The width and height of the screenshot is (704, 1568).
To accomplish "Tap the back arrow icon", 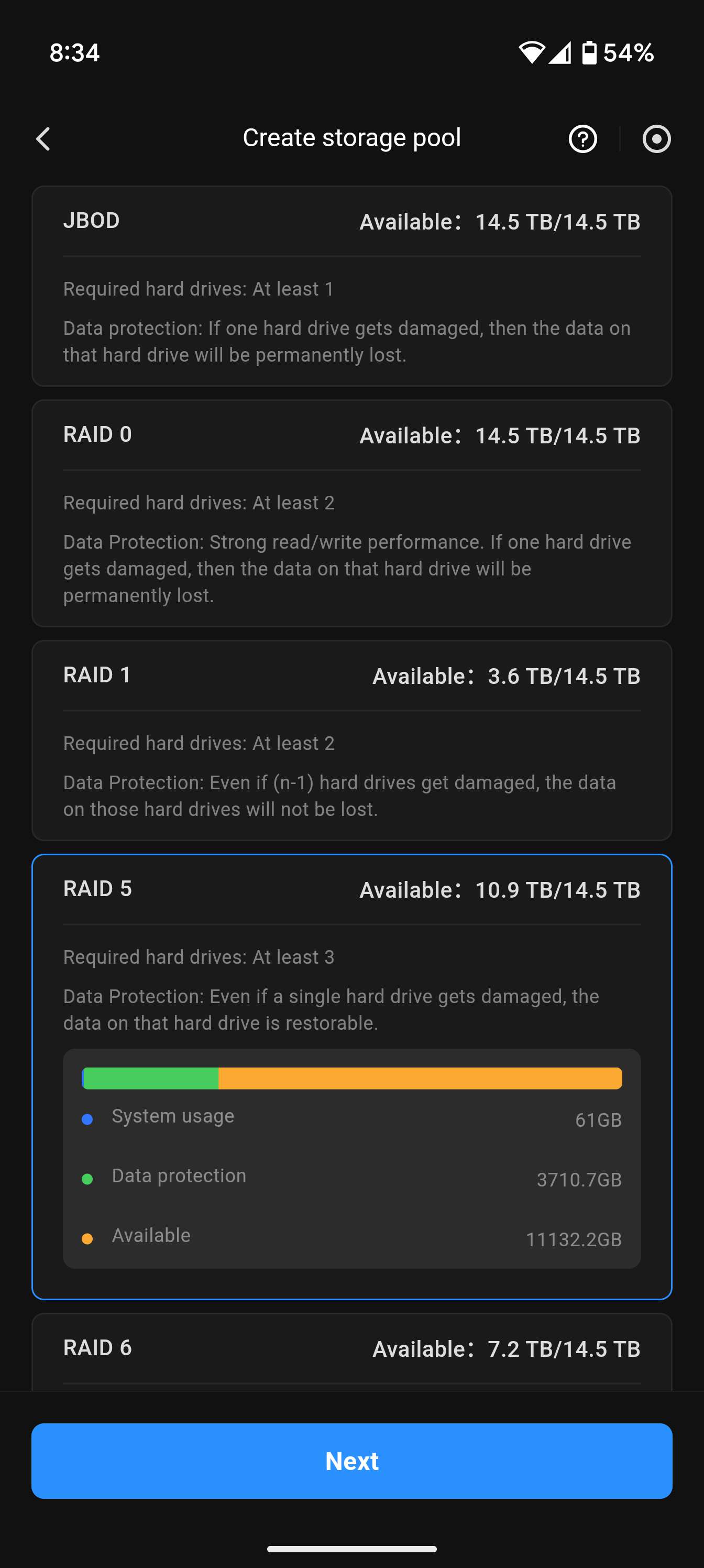I will (x=43, y=139).
